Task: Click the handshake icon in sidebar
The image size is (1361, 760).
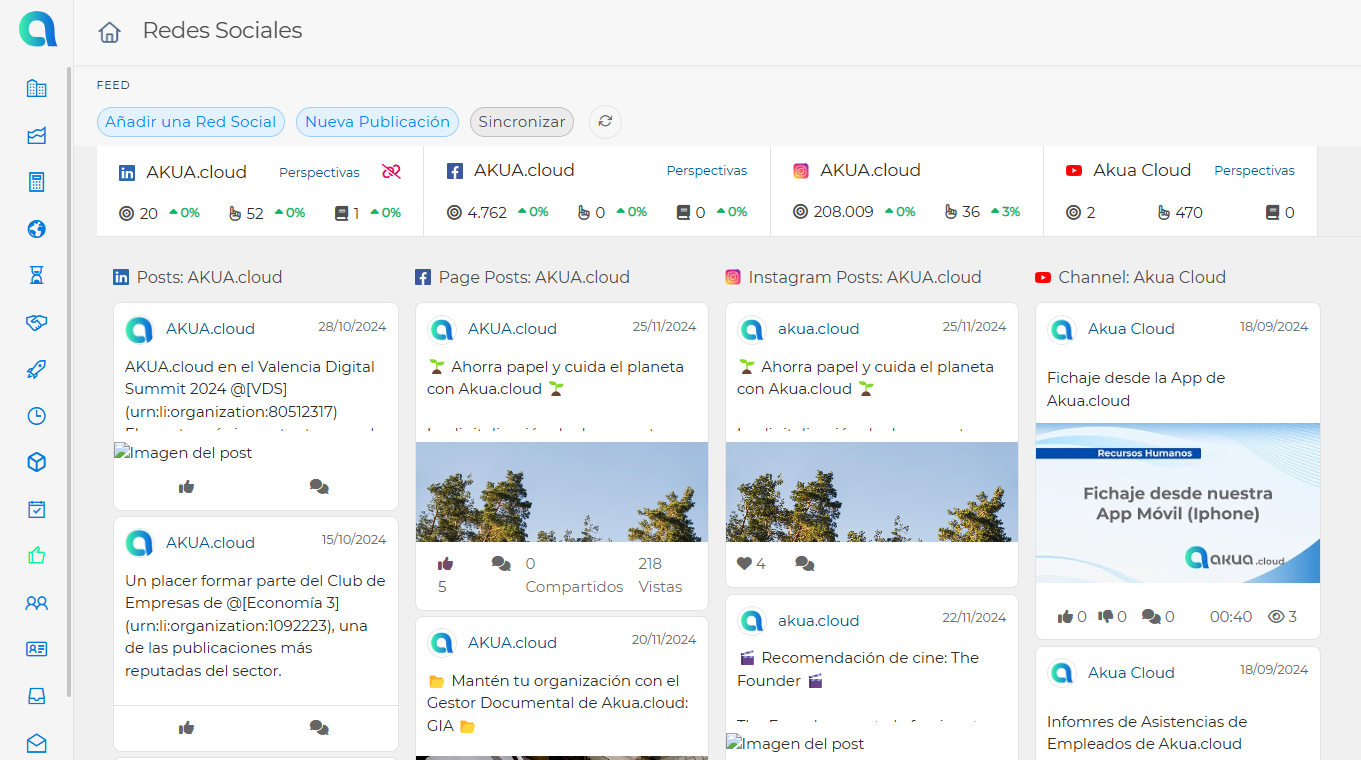Action: coord(37,322)
